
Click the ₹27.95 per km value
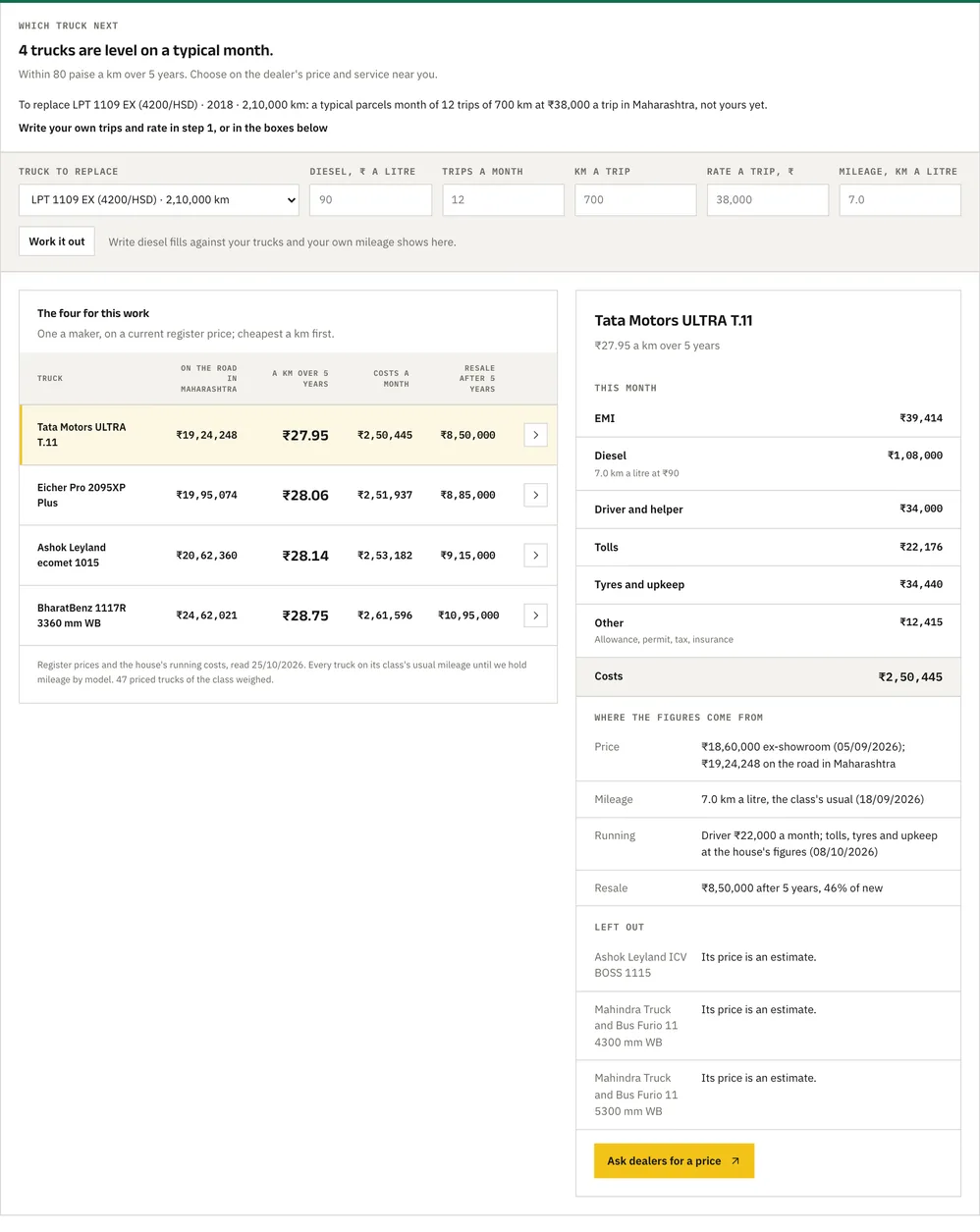coord(305,435)
